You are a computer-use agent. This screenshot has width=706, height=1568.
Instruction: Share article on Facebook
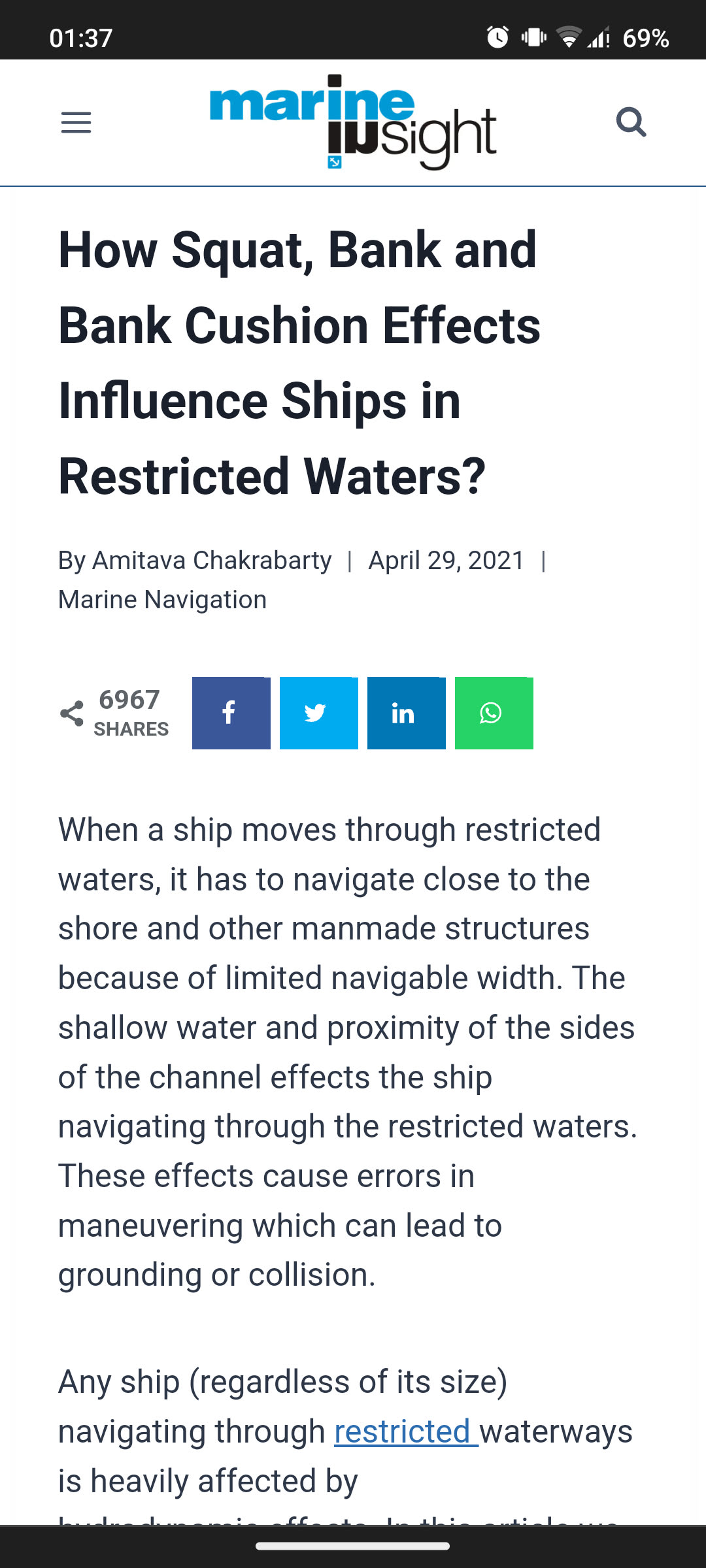pos(231,713)
